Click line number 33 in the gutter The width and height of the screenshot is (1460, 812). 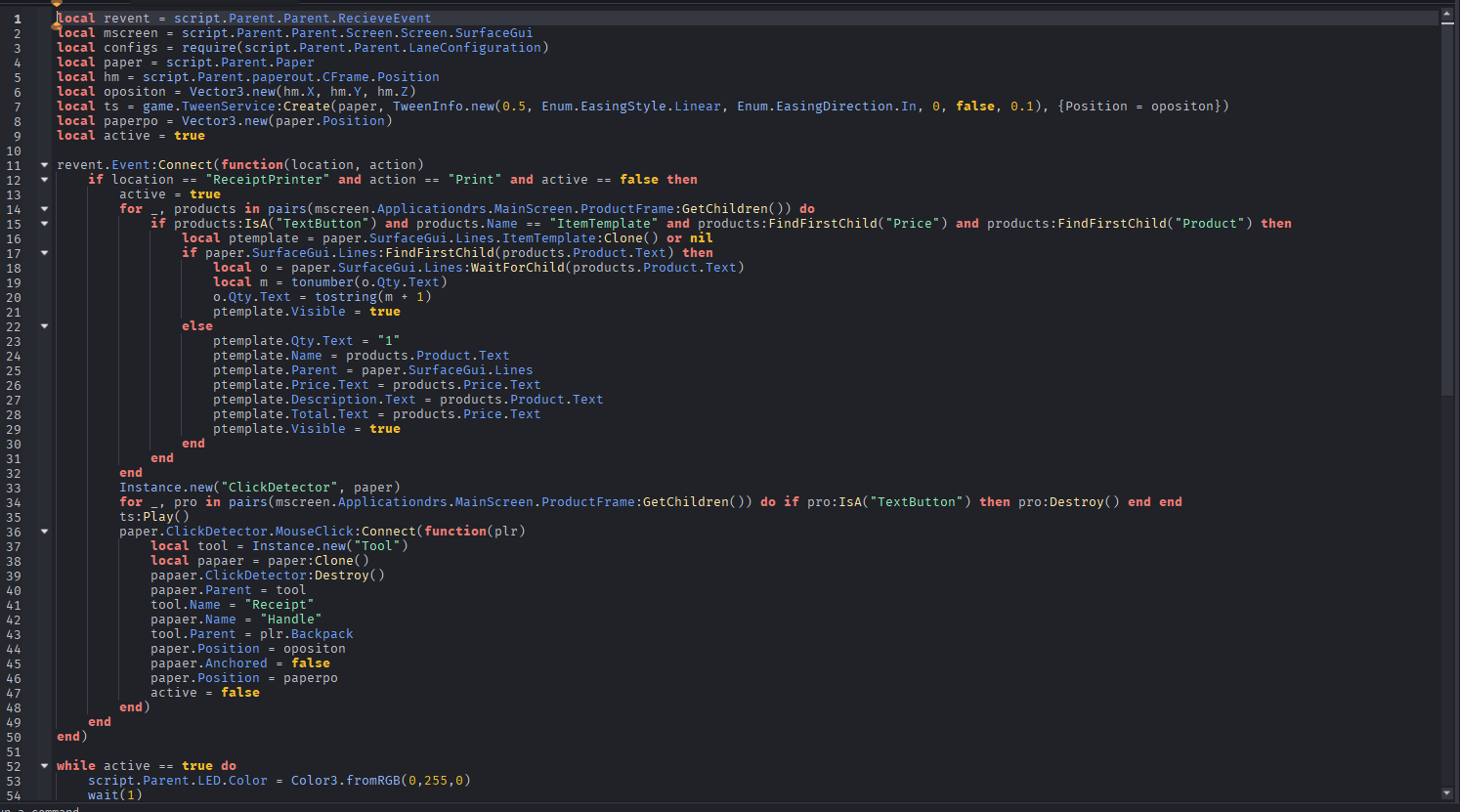coord(14,488)
